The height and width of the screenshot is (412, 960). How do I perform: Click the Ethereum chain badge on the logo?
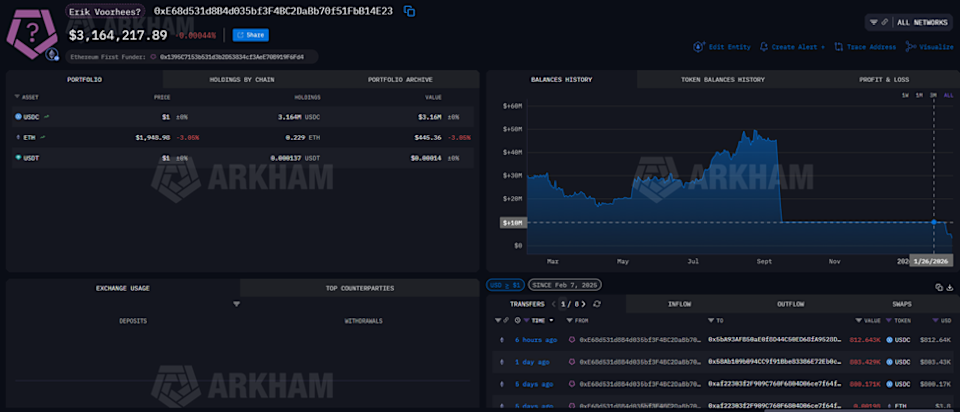click(x=52, y=55)
